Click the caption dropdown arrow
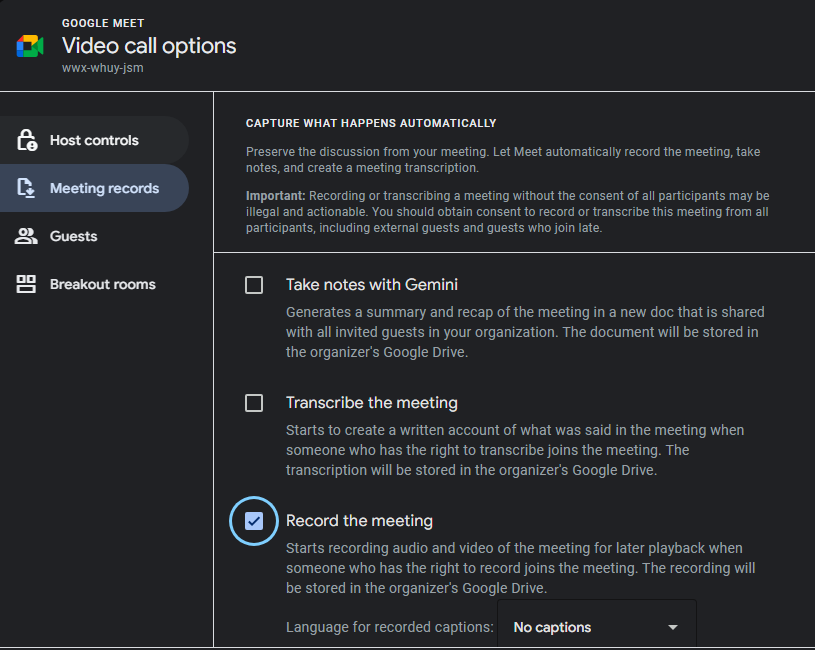The width and height of the screenshot is (815, 650). point(673,627)
